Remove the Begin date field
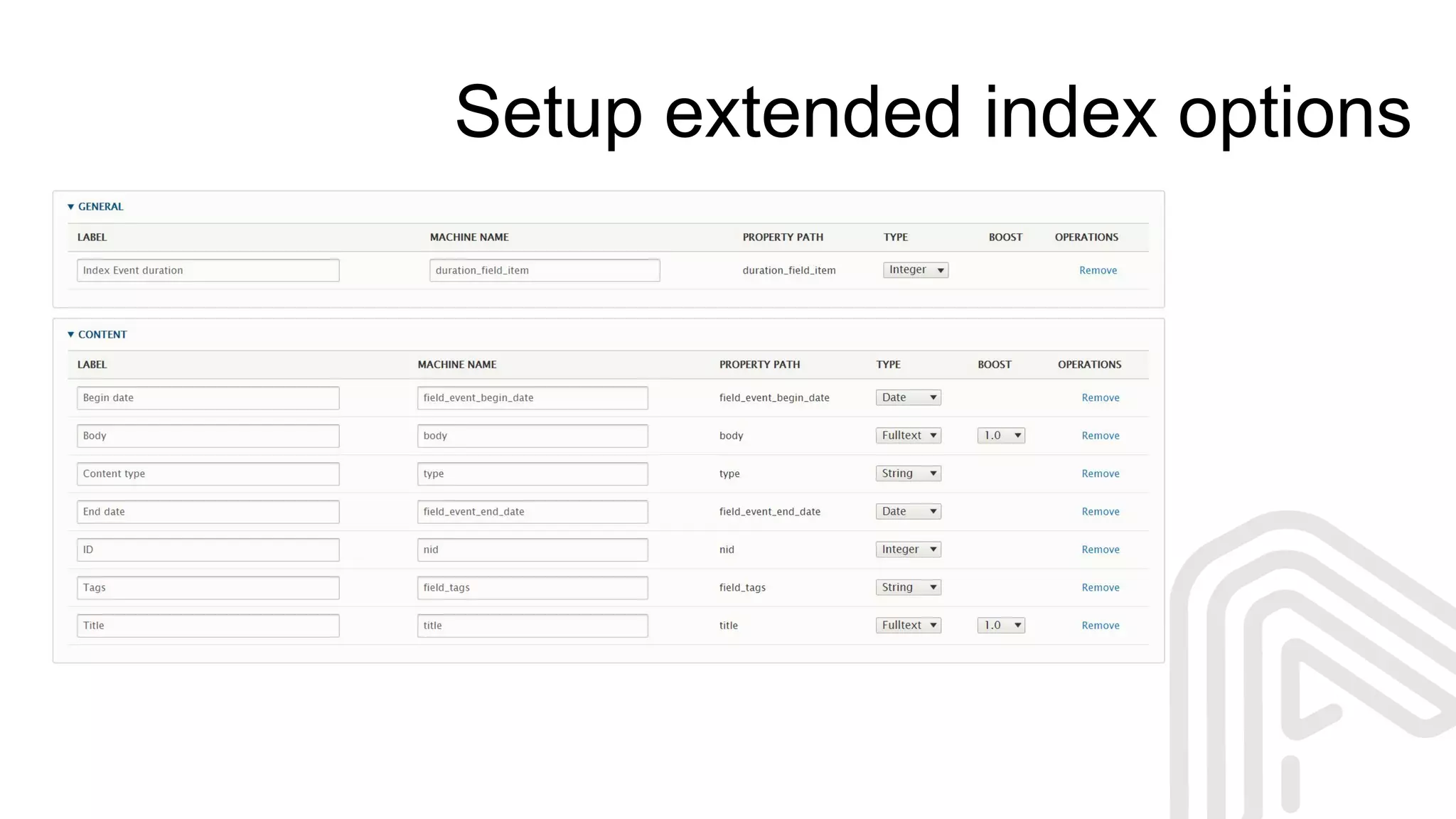Image resolution: width=1456 pixels, height=819 pixels. (1101, 397)
